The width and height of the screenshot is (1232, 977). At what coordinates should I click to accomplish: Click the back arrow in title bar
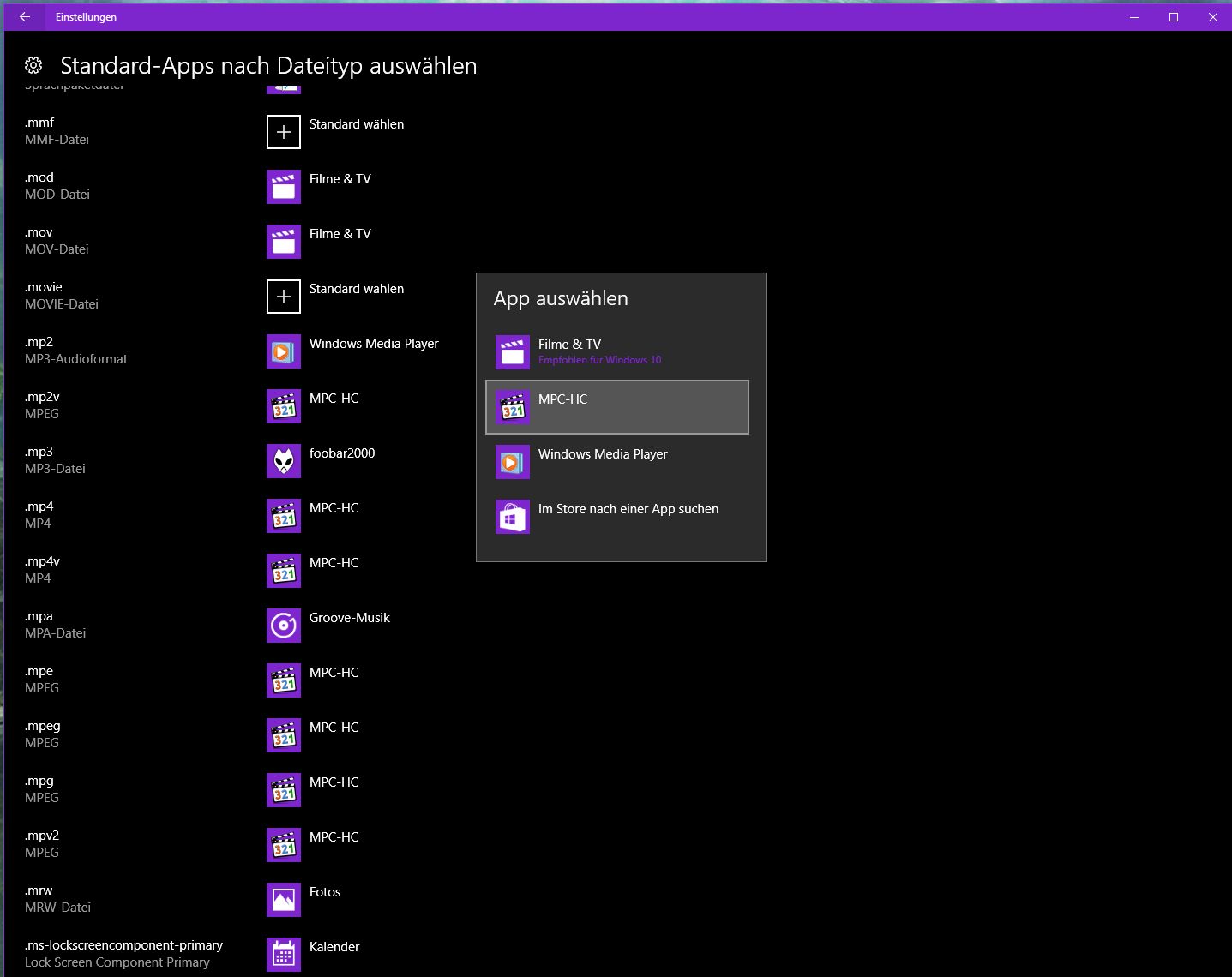[x=24, y=17]
